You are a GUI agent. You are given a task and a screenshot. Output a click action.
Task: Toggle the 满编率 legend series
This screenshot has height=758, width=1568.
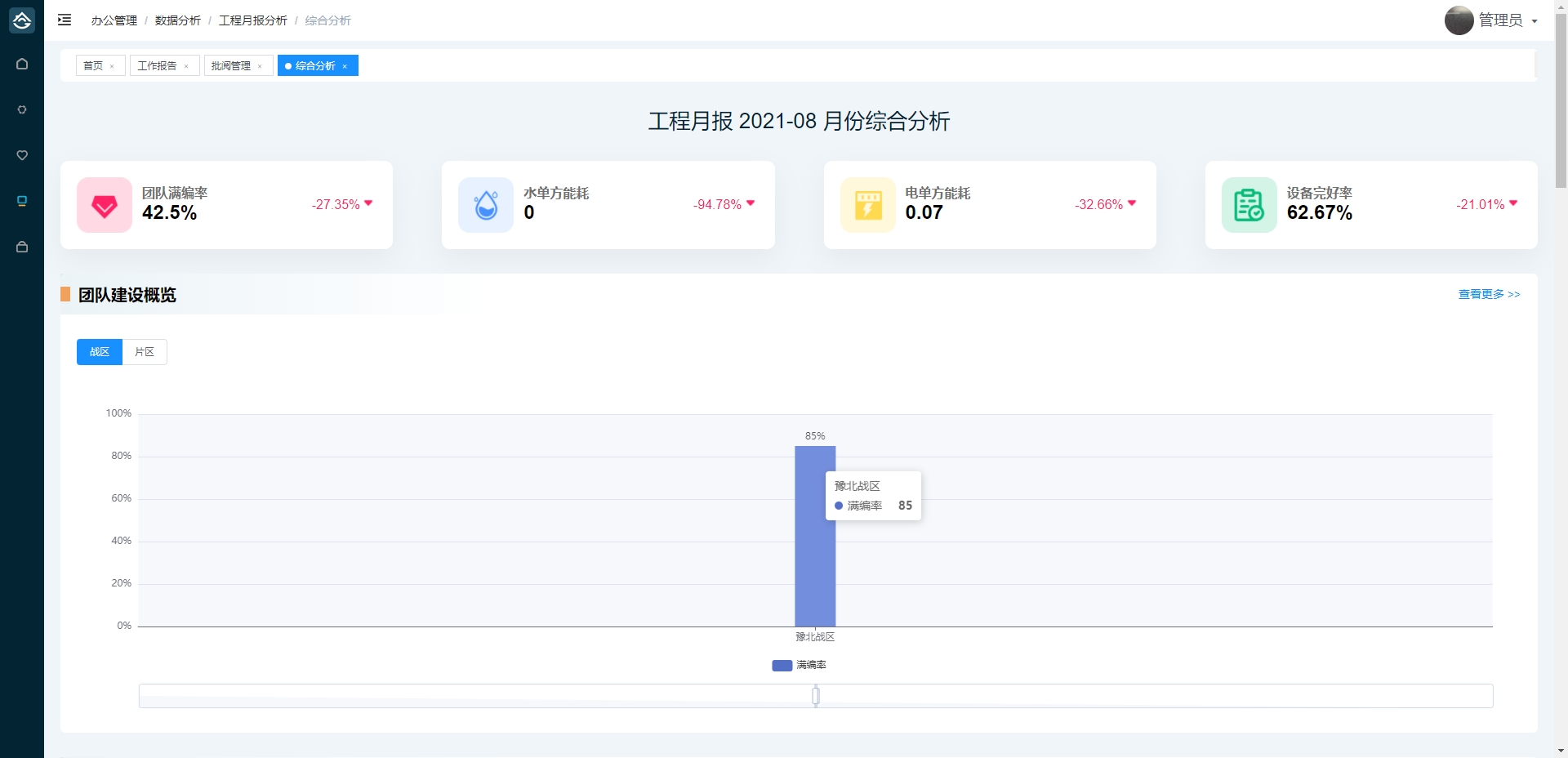(799, 665)
